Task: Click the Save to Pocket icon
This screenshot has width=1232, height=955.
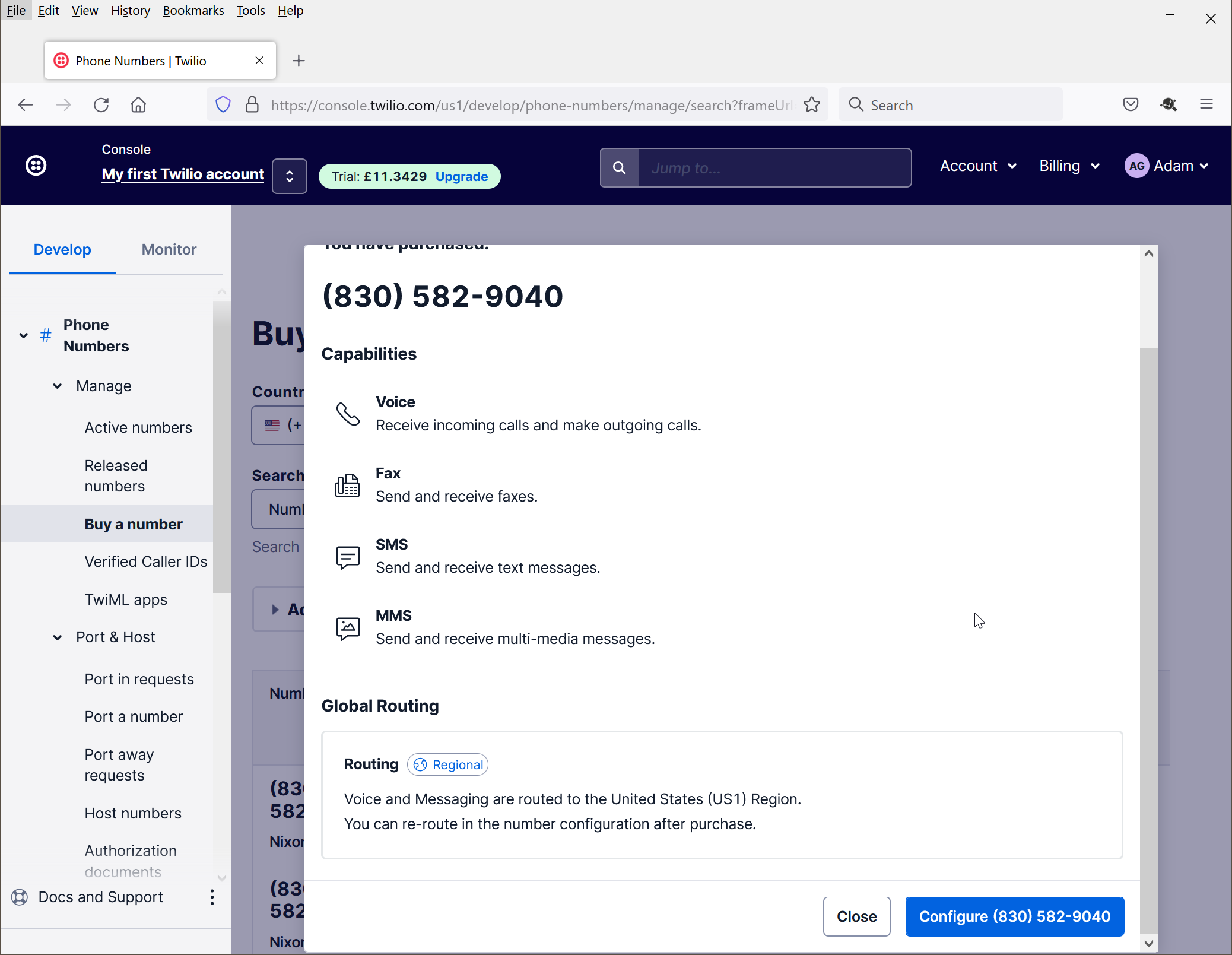Action: point(1131,105)
